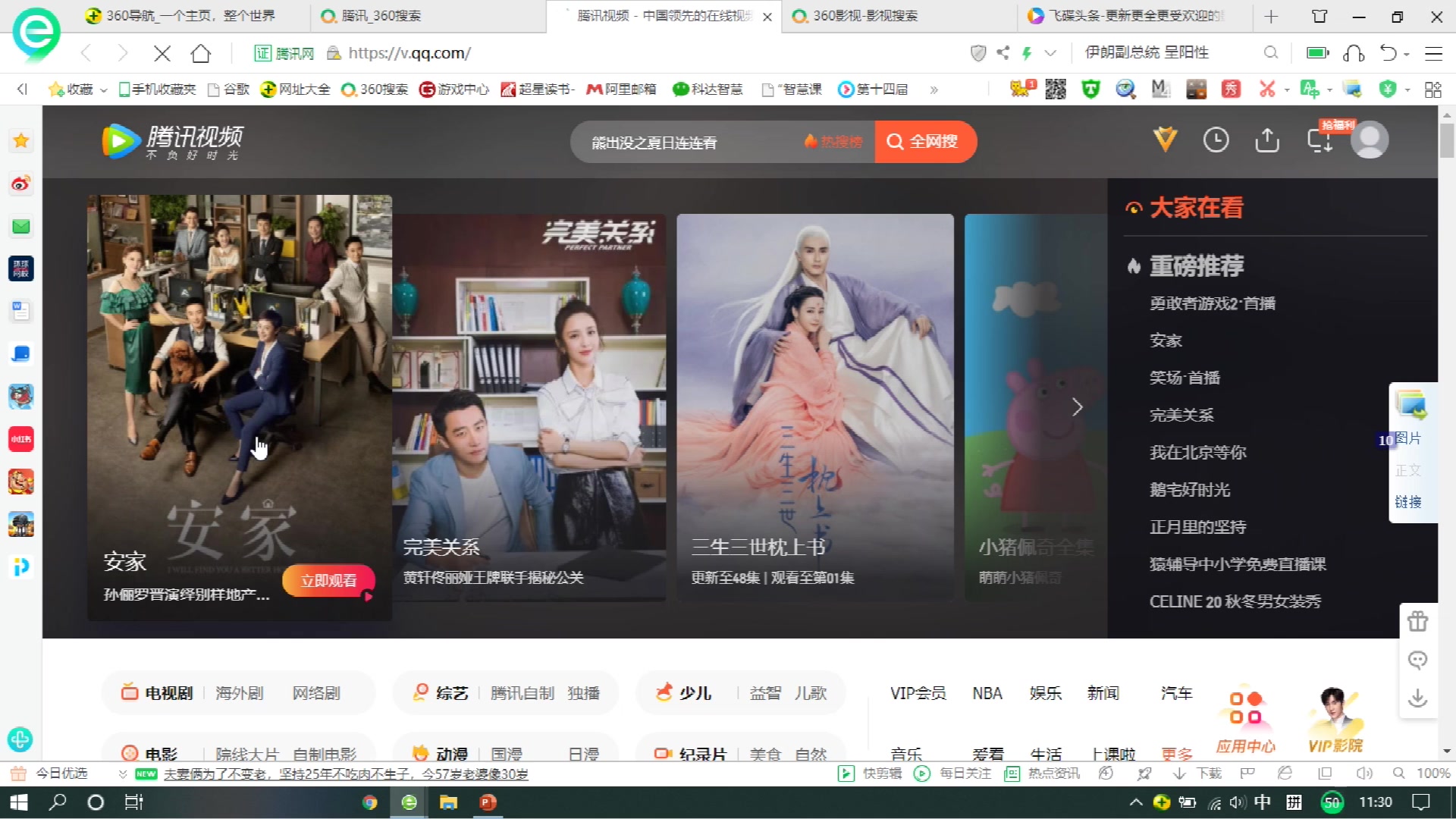
Task: Open 我在北京等你 in recommendations
Action: point(1197,453)
